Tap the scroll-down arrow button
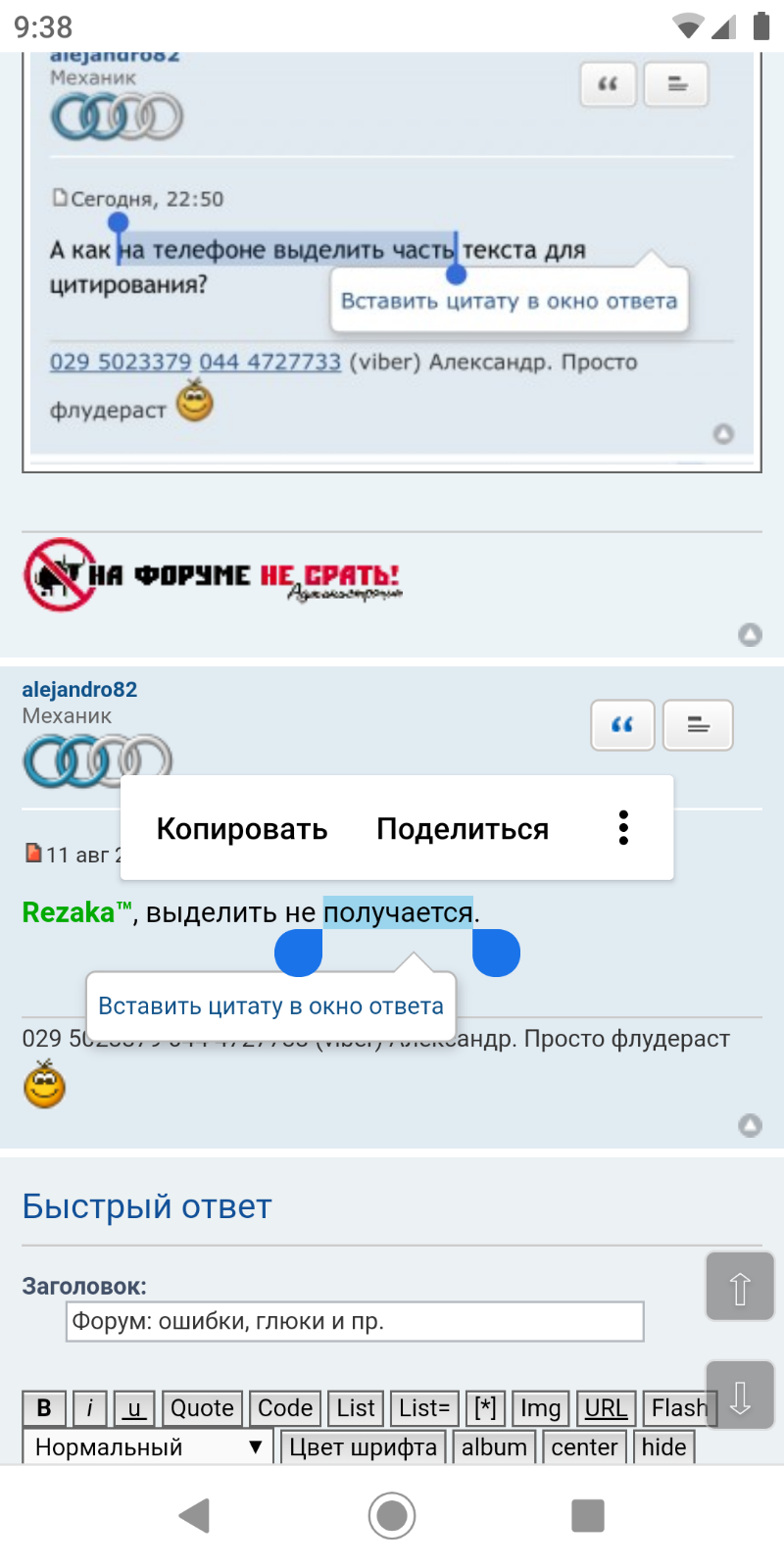This screenshot has height=1568, width=784. point(740,1395)
